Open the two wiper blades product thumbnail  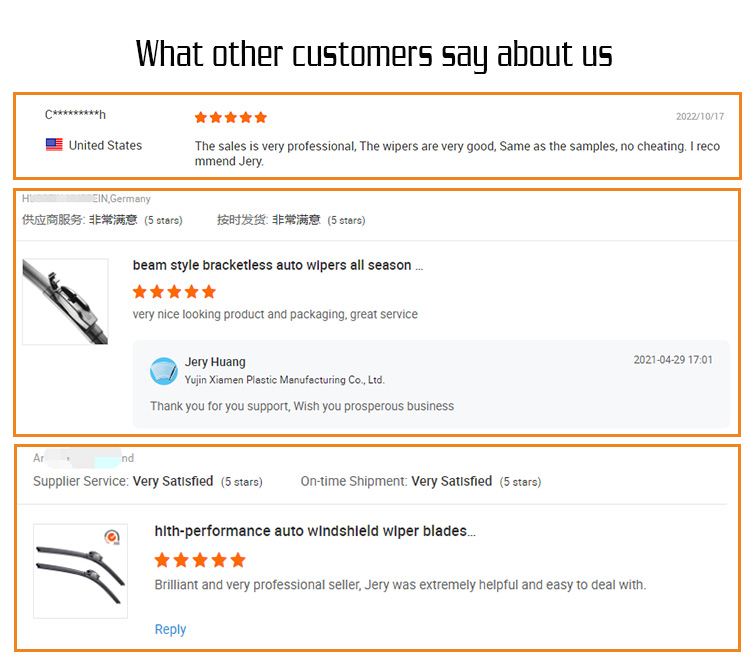click(80, 571)
